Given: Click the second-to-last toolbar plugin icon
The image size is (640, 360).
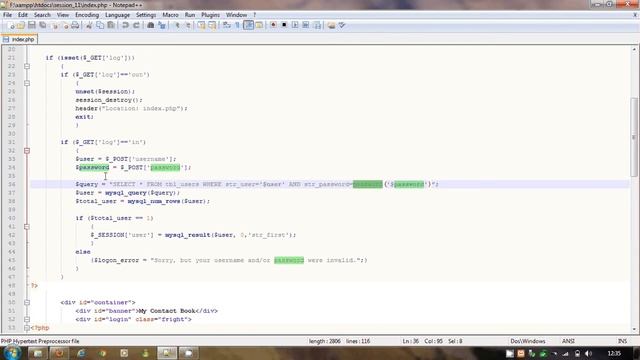Looking at the screenshot, I should (x=331, y=25).
